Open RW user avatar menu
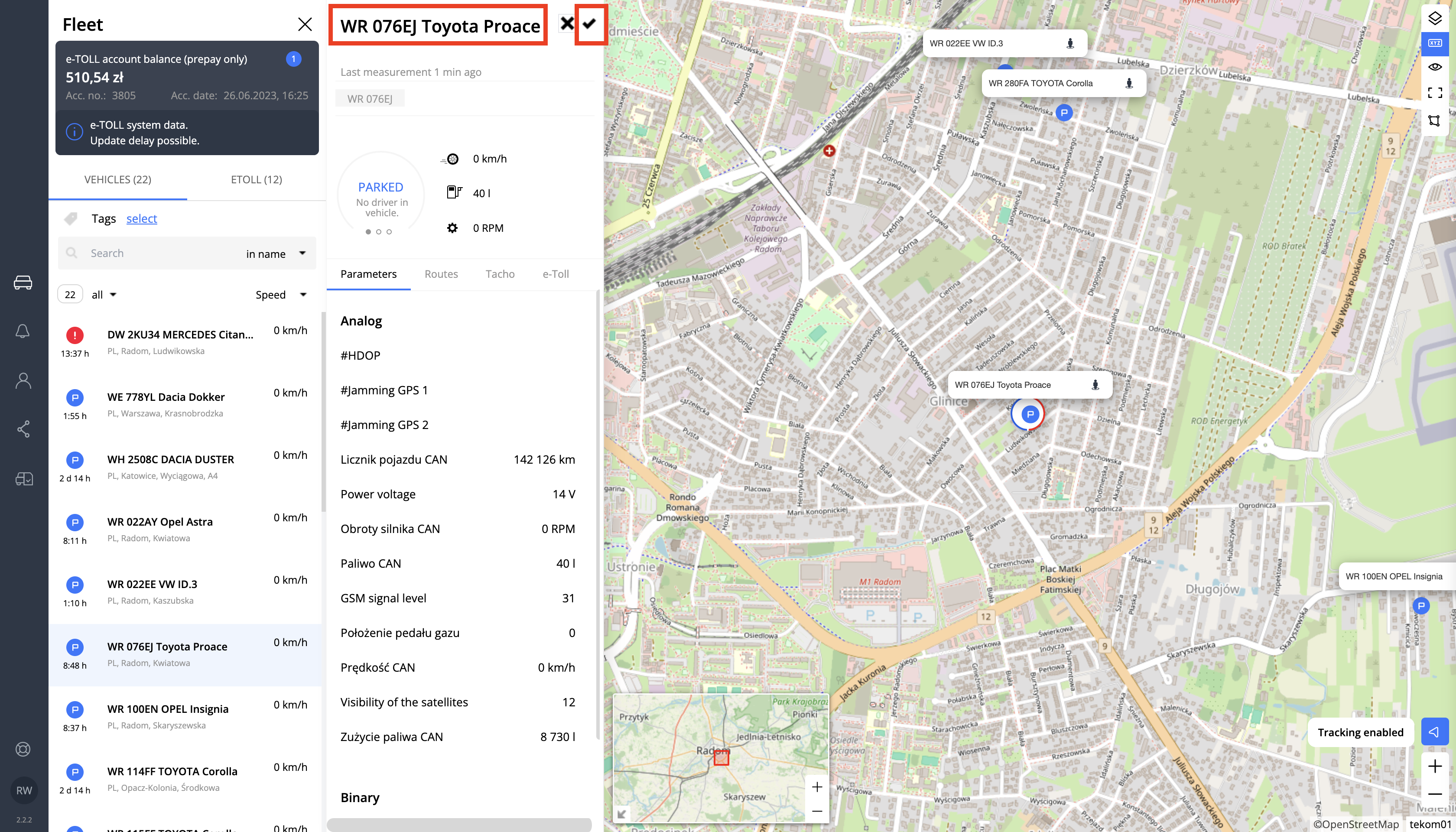The height and width of the screenshot is (832, 1456). tap(24, 790)
